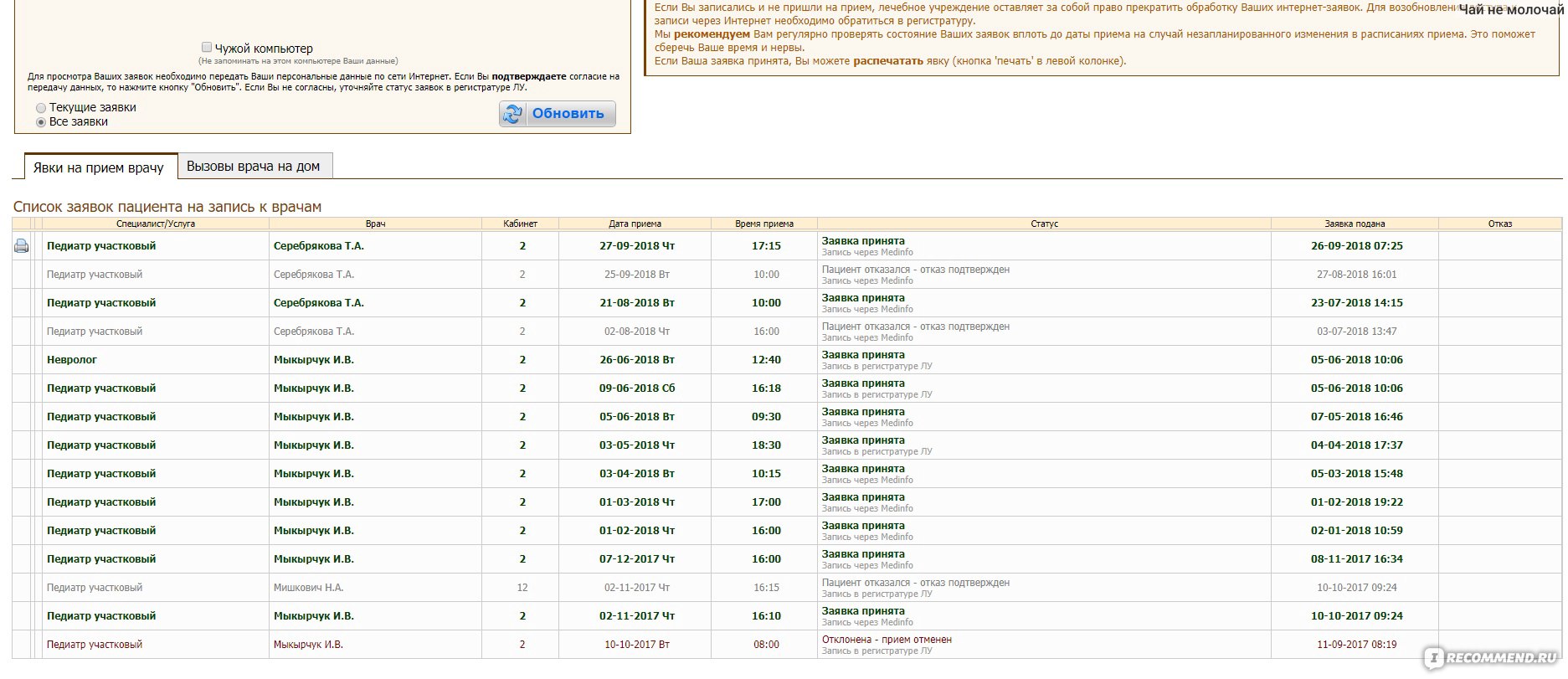The height and width of the screenshot is (679, 1568).
Task: Click the submission timestamp 02-01-2018 10:59
Action: [1357, 531]
